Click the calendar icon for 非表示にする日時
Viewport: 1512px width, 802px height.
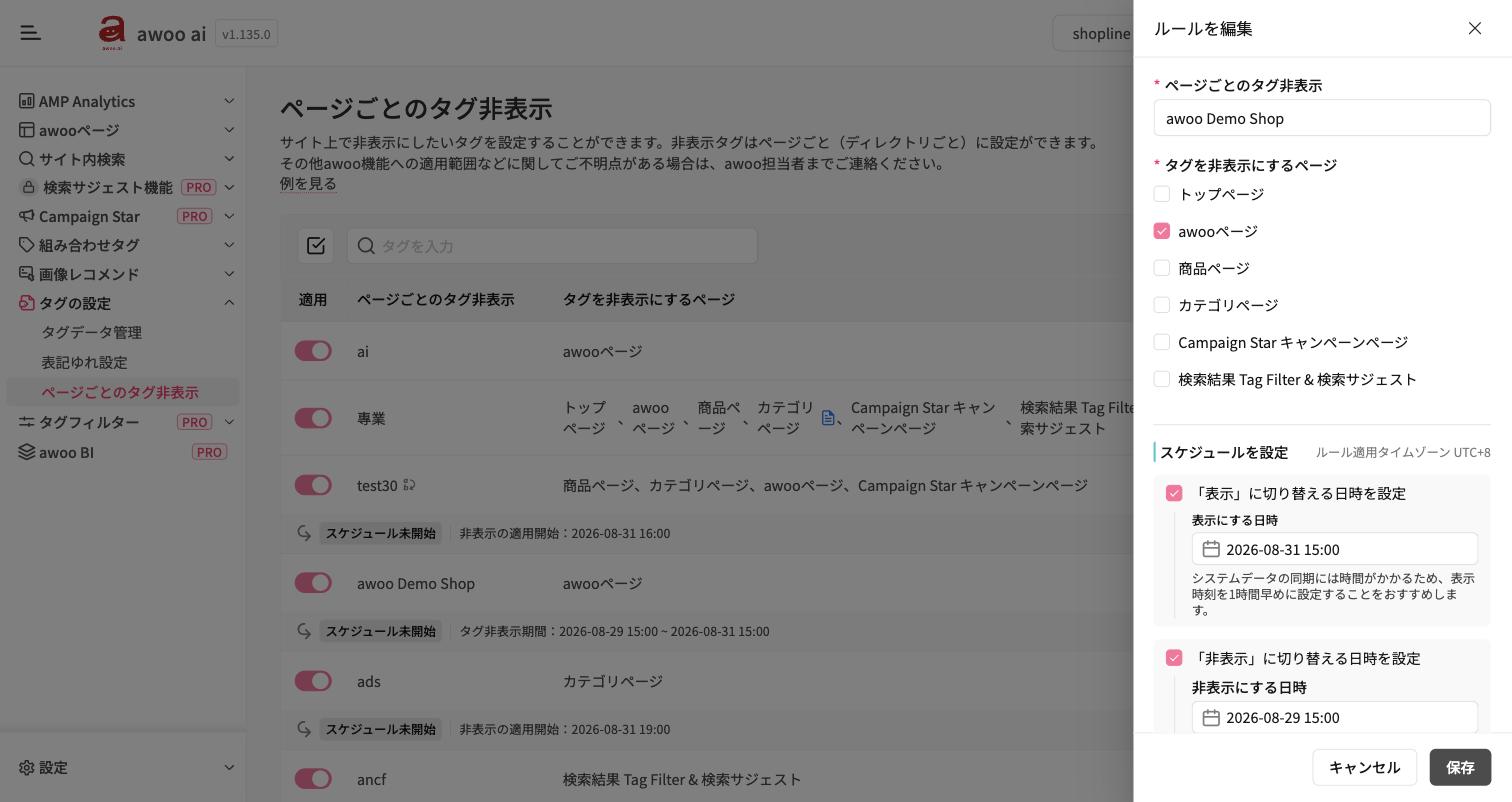pos(1211,718)
